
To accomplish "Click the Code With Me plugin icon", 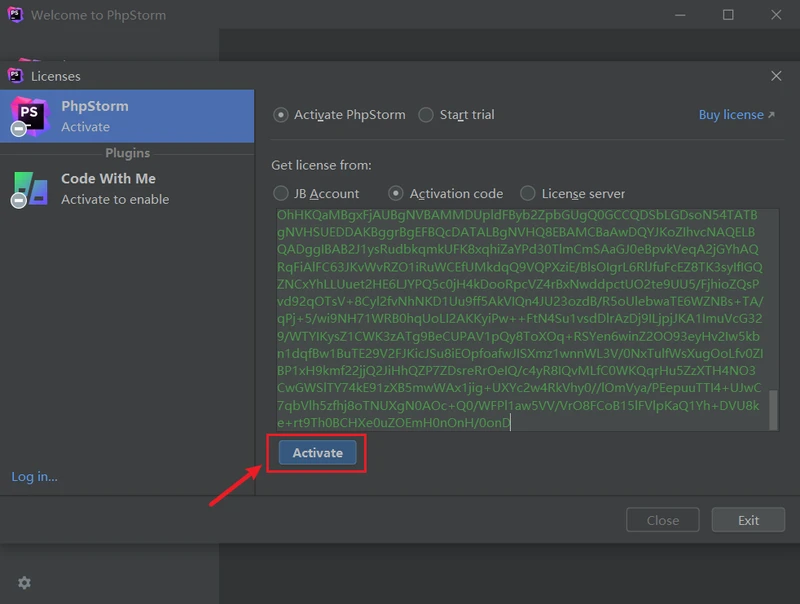I will tap(28, 188).
